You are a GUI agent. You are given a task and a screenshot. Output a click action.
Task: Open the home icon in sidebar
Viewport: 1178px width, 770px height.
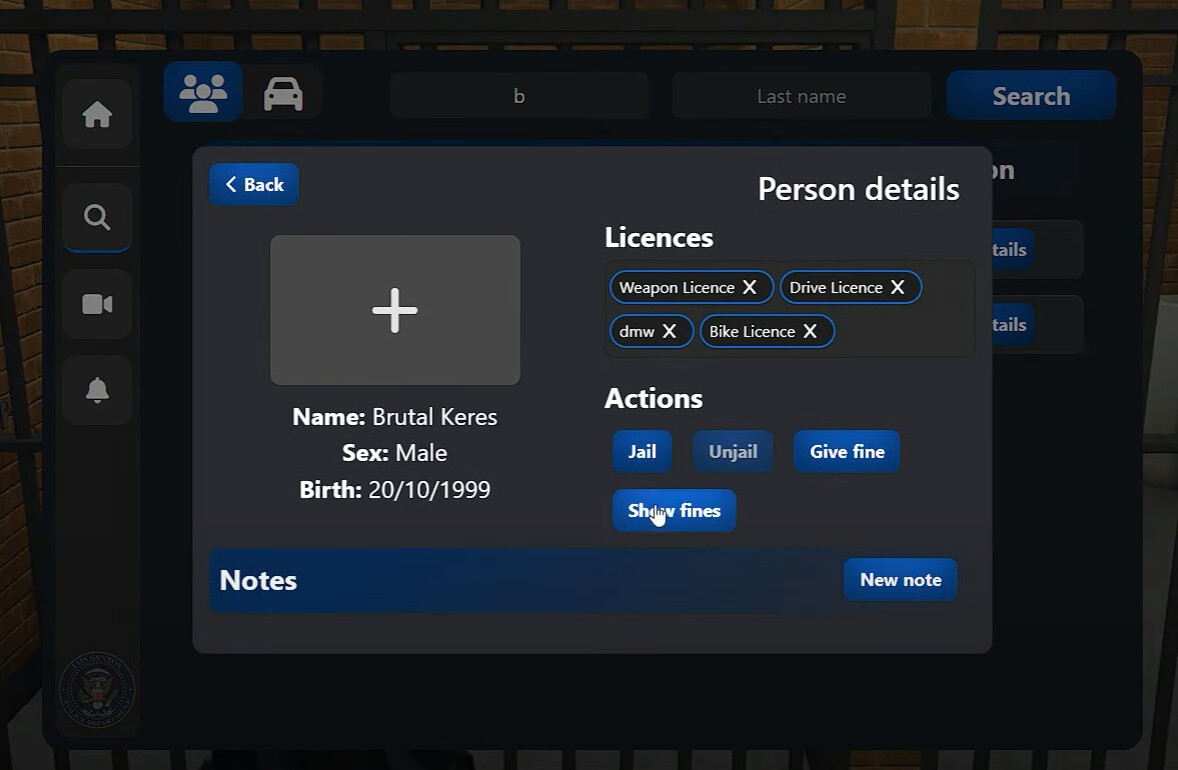(x=97, y=115)
